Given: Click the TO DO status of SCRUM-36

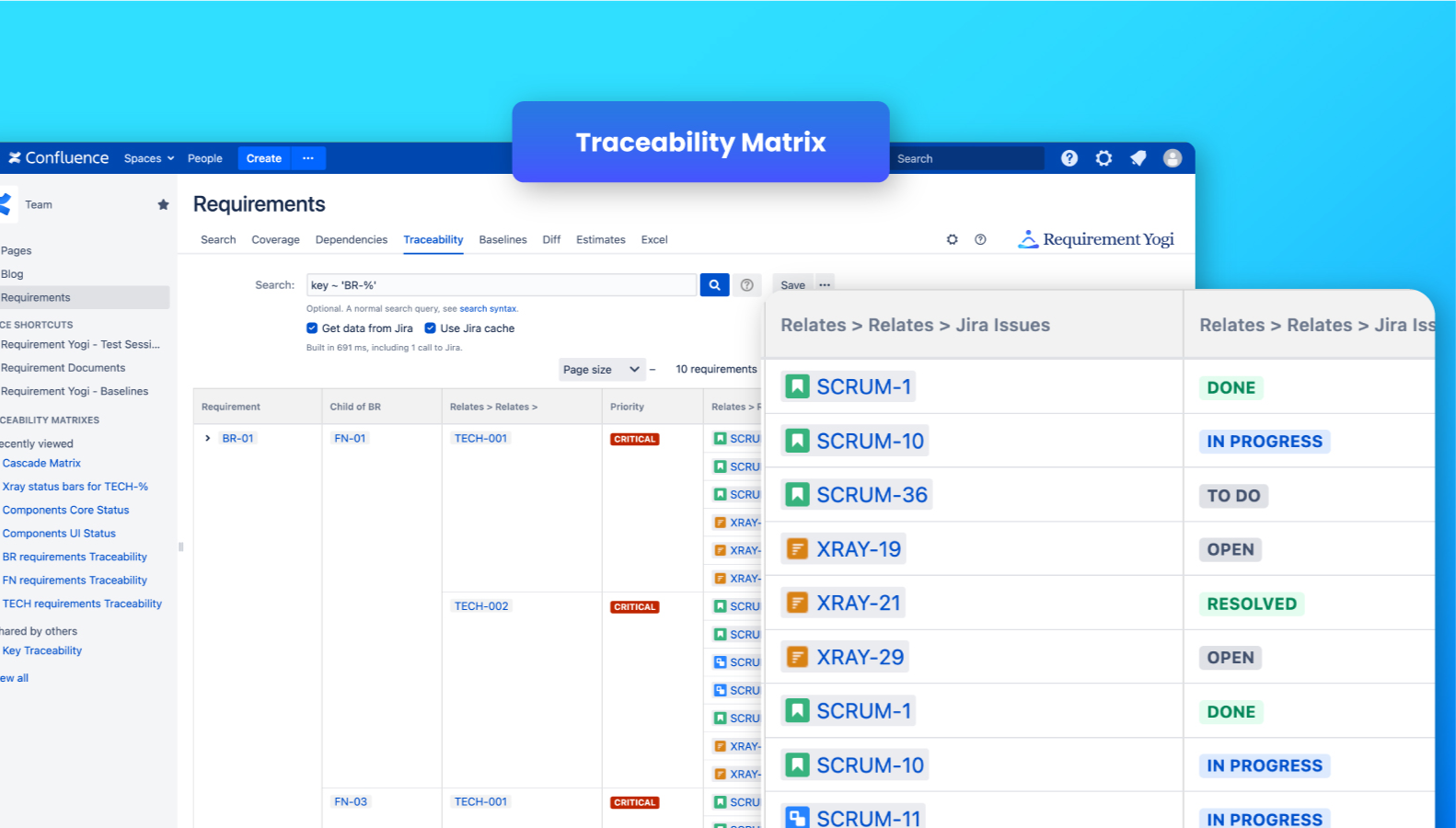Looking at the screenshot, I should [x=1233, y=496].
